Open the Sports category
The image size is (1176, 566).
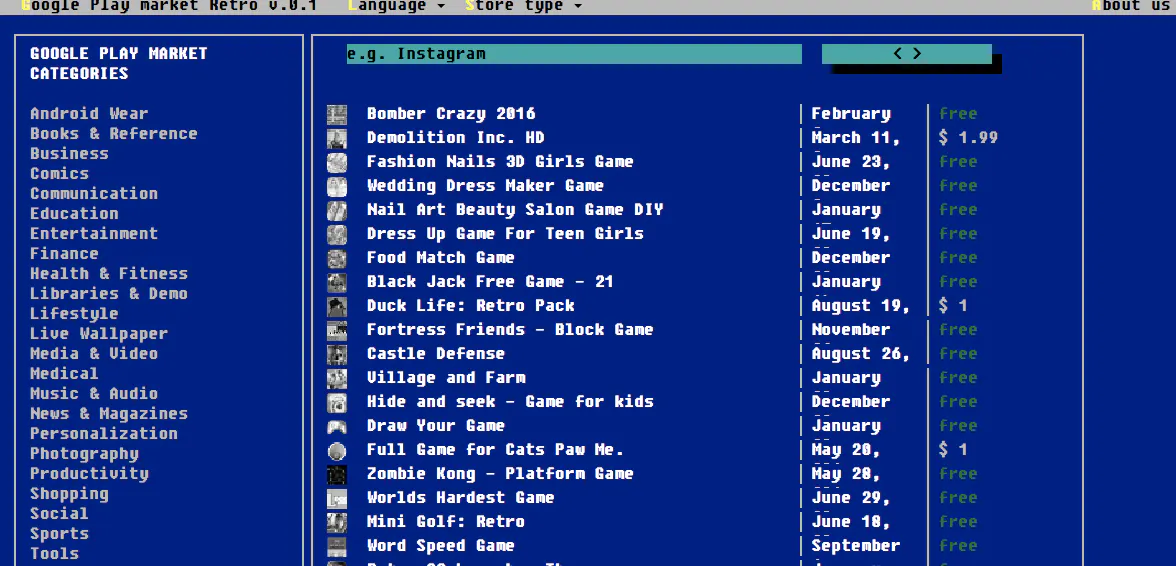(x=59, y=534)
